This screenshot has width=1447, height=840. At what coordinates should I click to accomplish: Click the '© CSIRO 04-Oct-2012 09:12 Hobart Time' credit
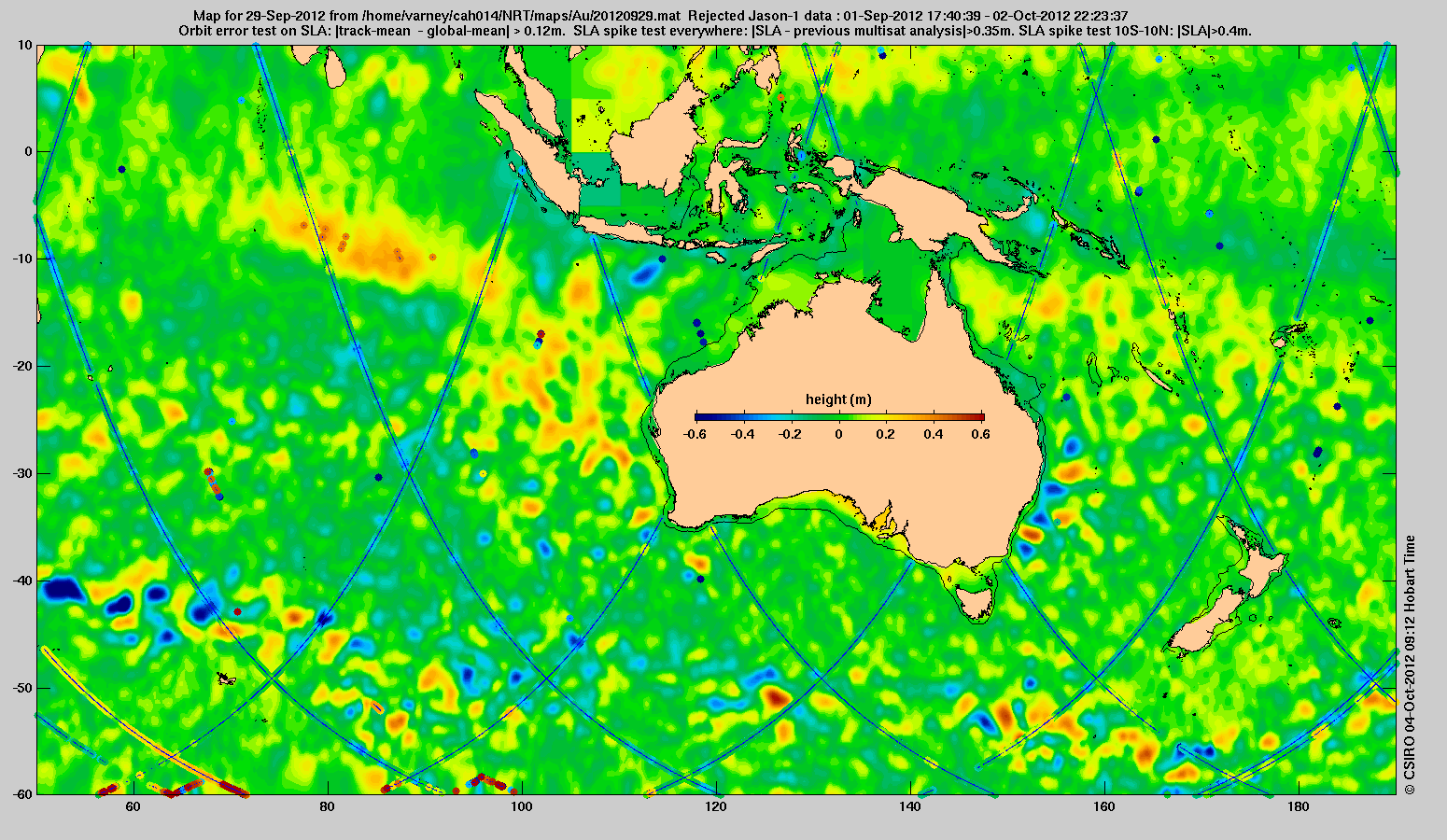point(1410,665)
